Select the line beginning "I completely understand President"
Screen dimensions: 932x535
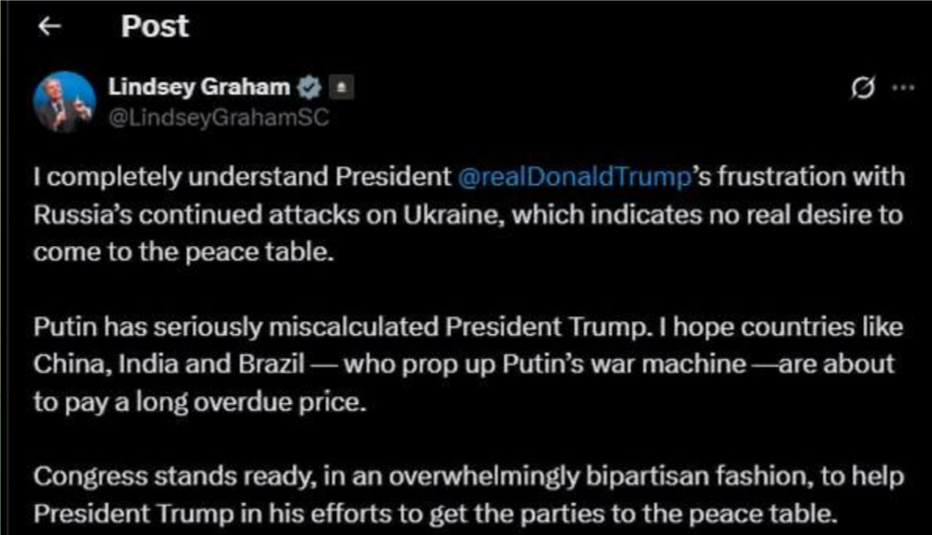tap(470, 177)
